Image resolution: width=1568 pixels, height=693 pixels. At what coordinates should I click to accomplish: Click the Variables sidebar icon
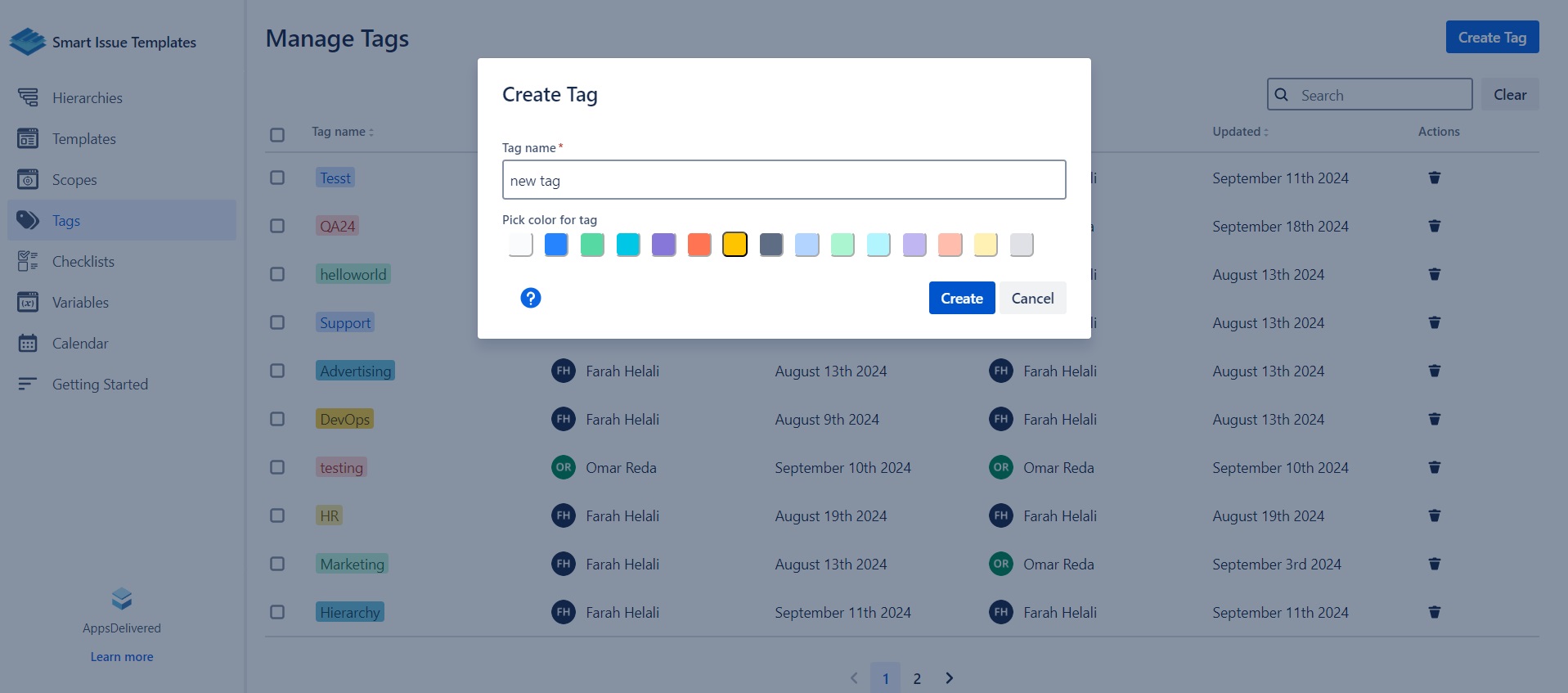(28, 303)
